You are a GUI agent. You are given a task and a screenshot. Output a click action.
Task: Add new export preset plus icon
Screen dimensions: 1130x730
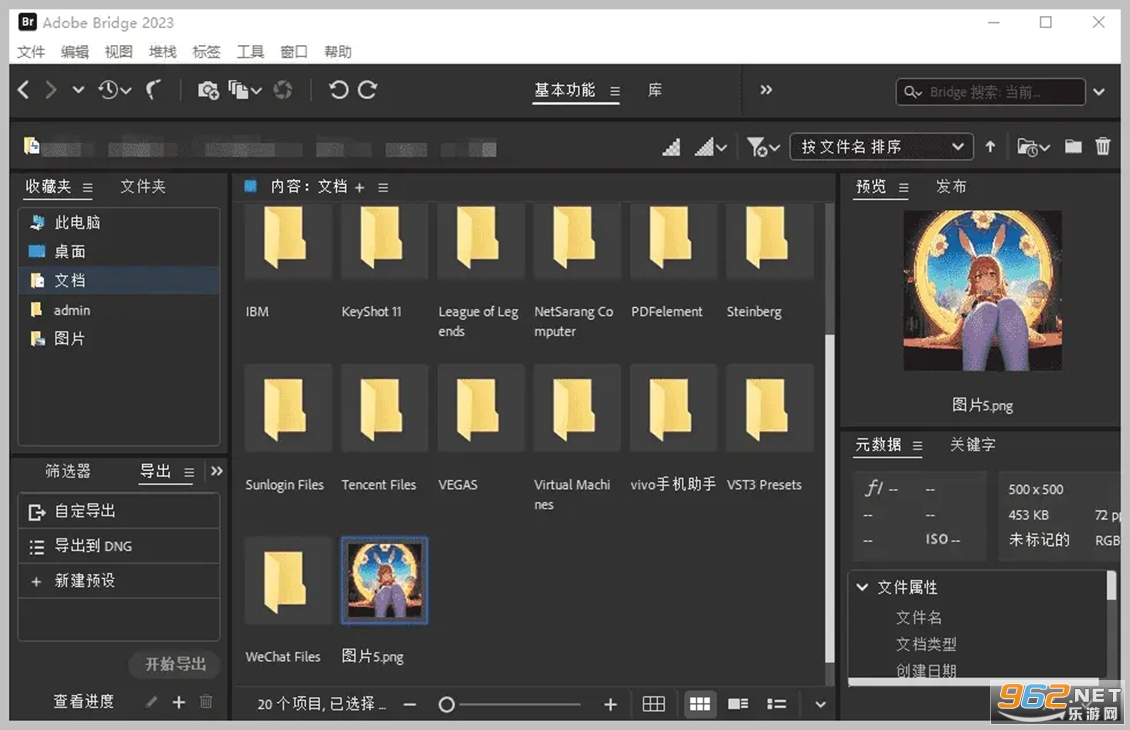coord(179,702)
